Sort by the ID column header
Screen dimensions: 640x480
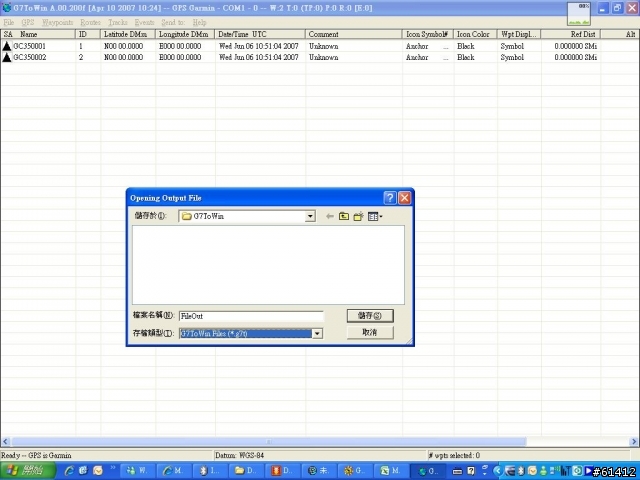pos(88,34)
